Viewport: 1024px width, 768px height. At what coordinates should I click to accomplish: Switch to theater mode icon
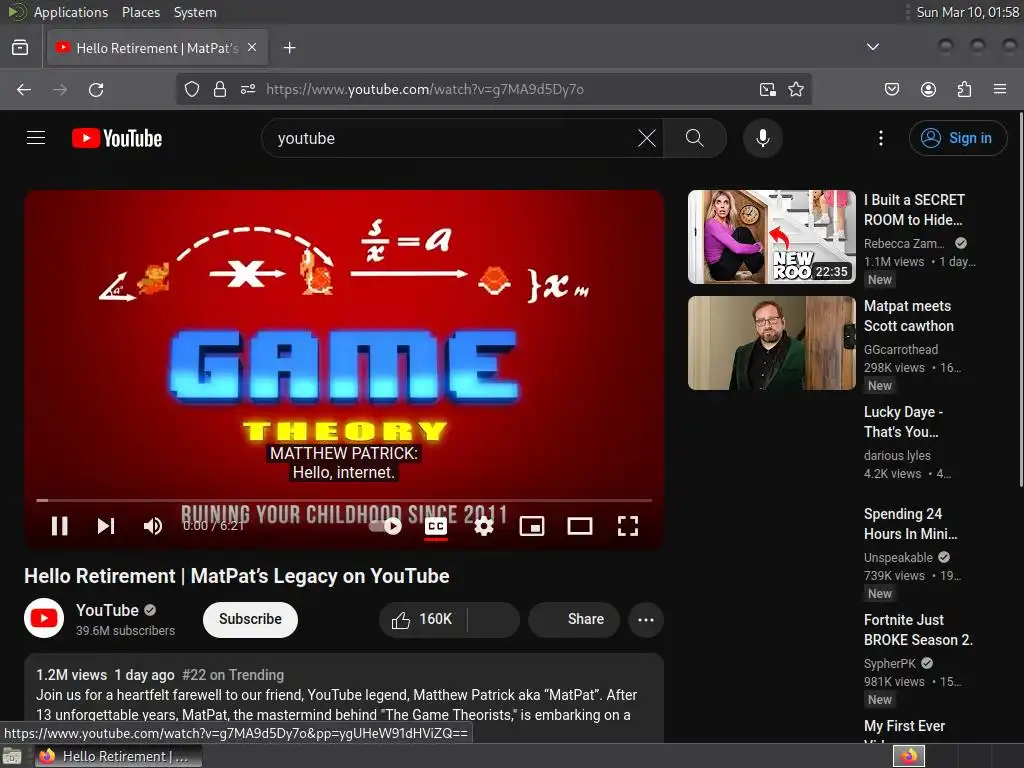point(580,526)
